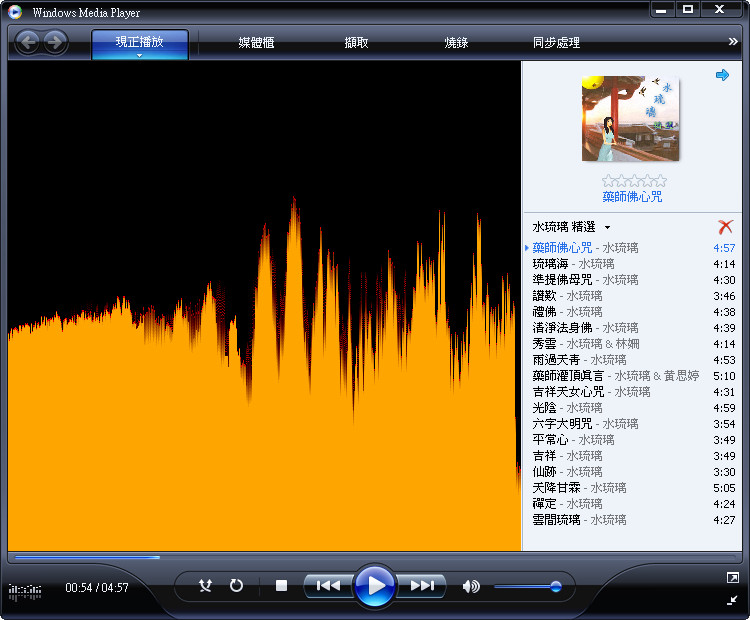Select the track 雲間琉璃
Image resolution: width=750 pixels, height=620 pixels.
point(632,520)
